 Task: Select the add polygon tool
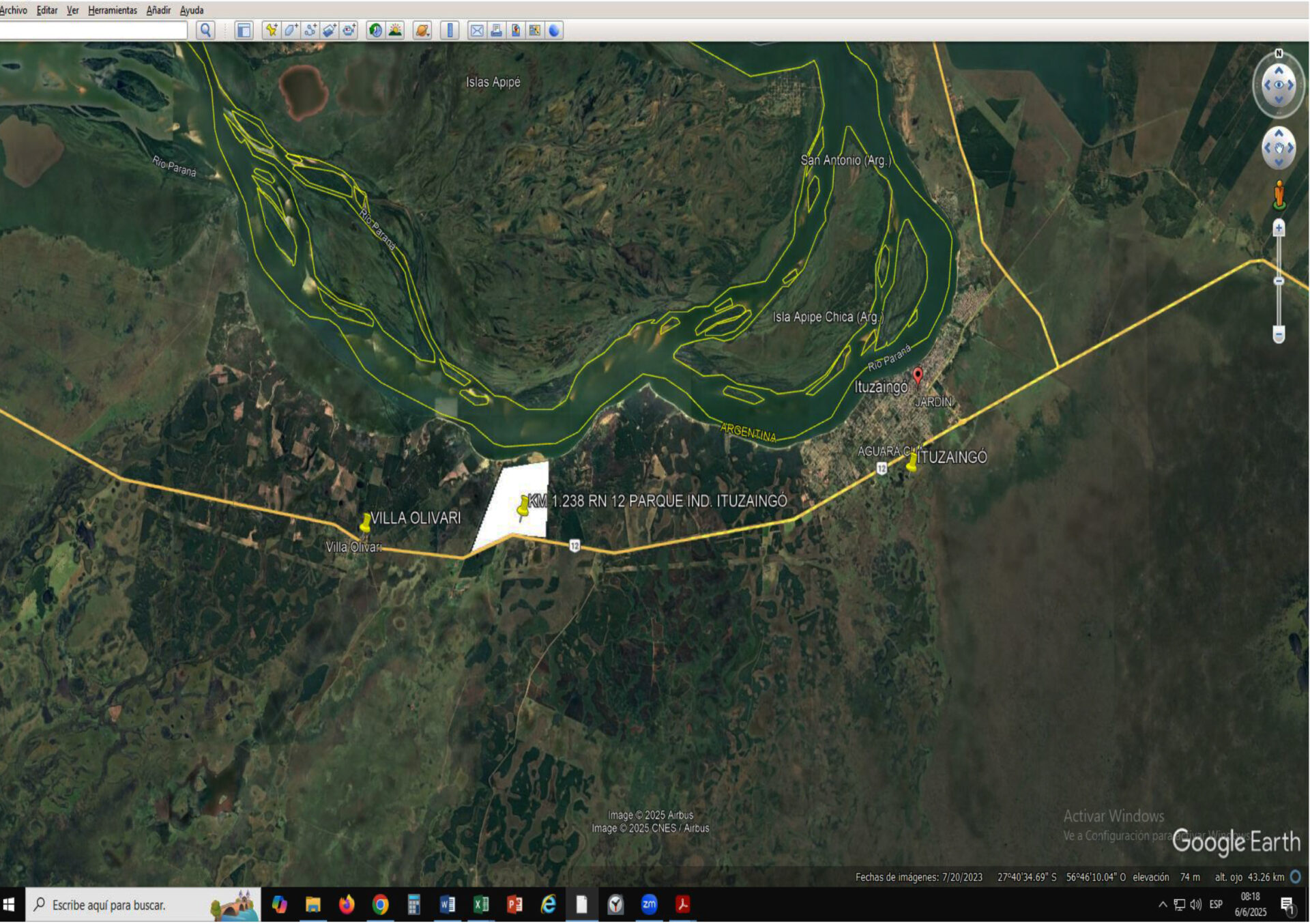pyautogui.click(x=291, y=30)
